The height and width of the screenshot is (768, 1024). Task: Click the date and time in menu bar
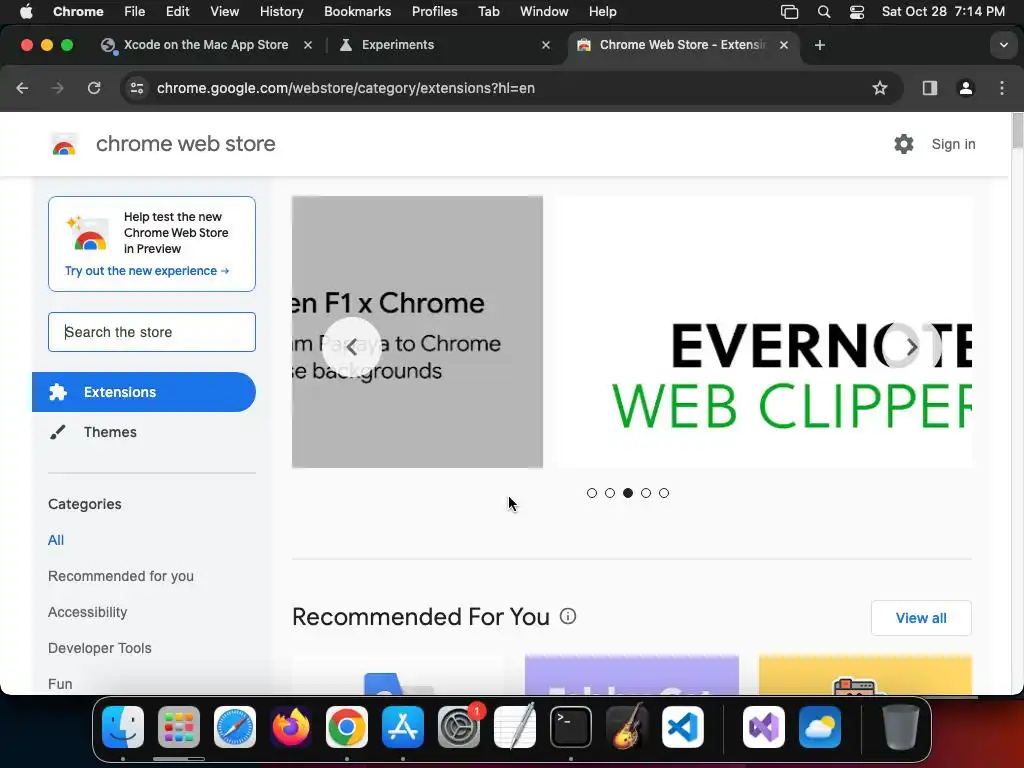(x=943, y=12)
